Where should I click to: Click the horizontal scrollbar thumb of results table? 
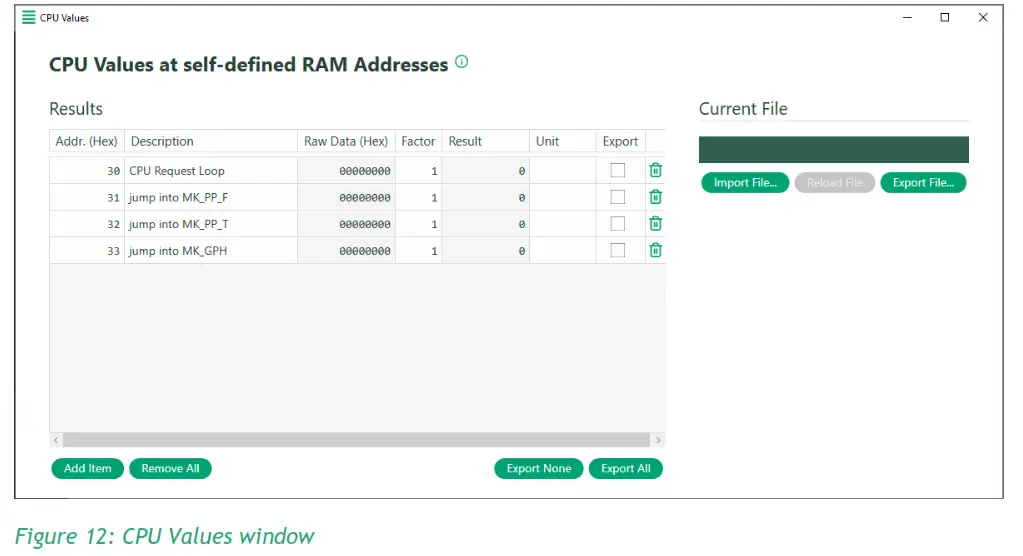click(x=356, y=440)
